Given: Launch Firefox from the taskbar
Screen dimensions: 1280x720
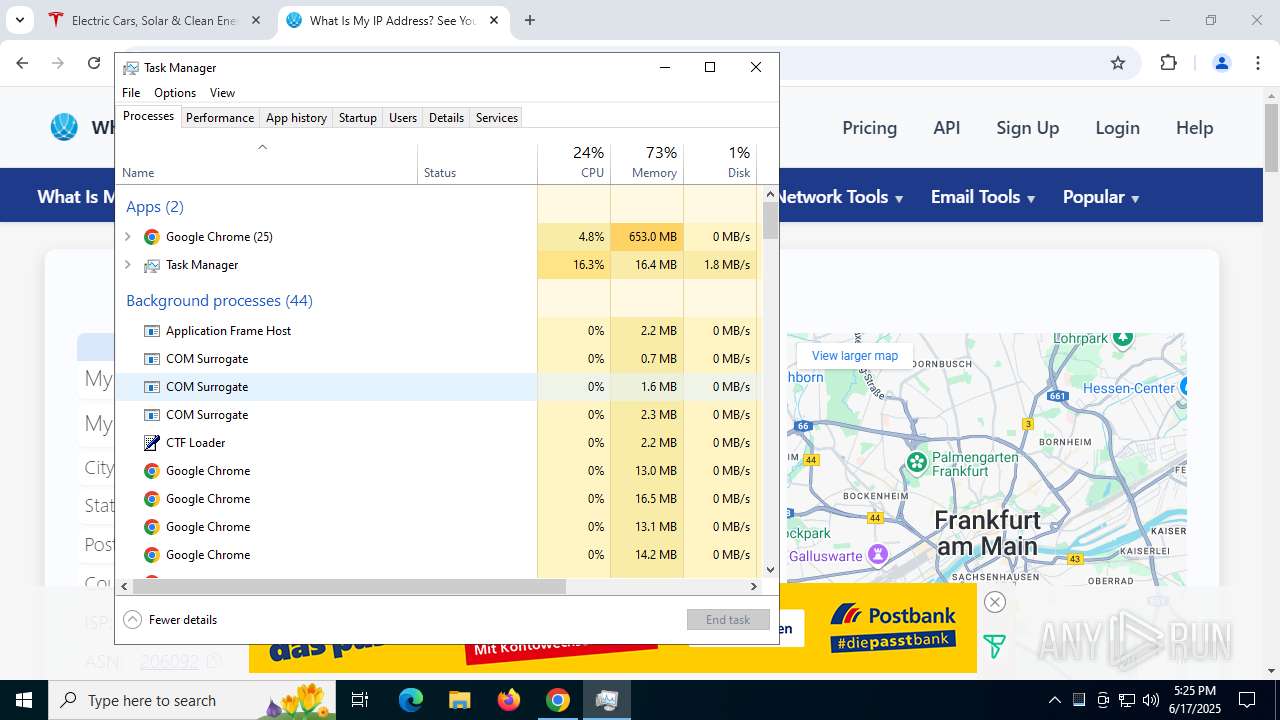Looking at the screenshot, I should tap(509, 700).
